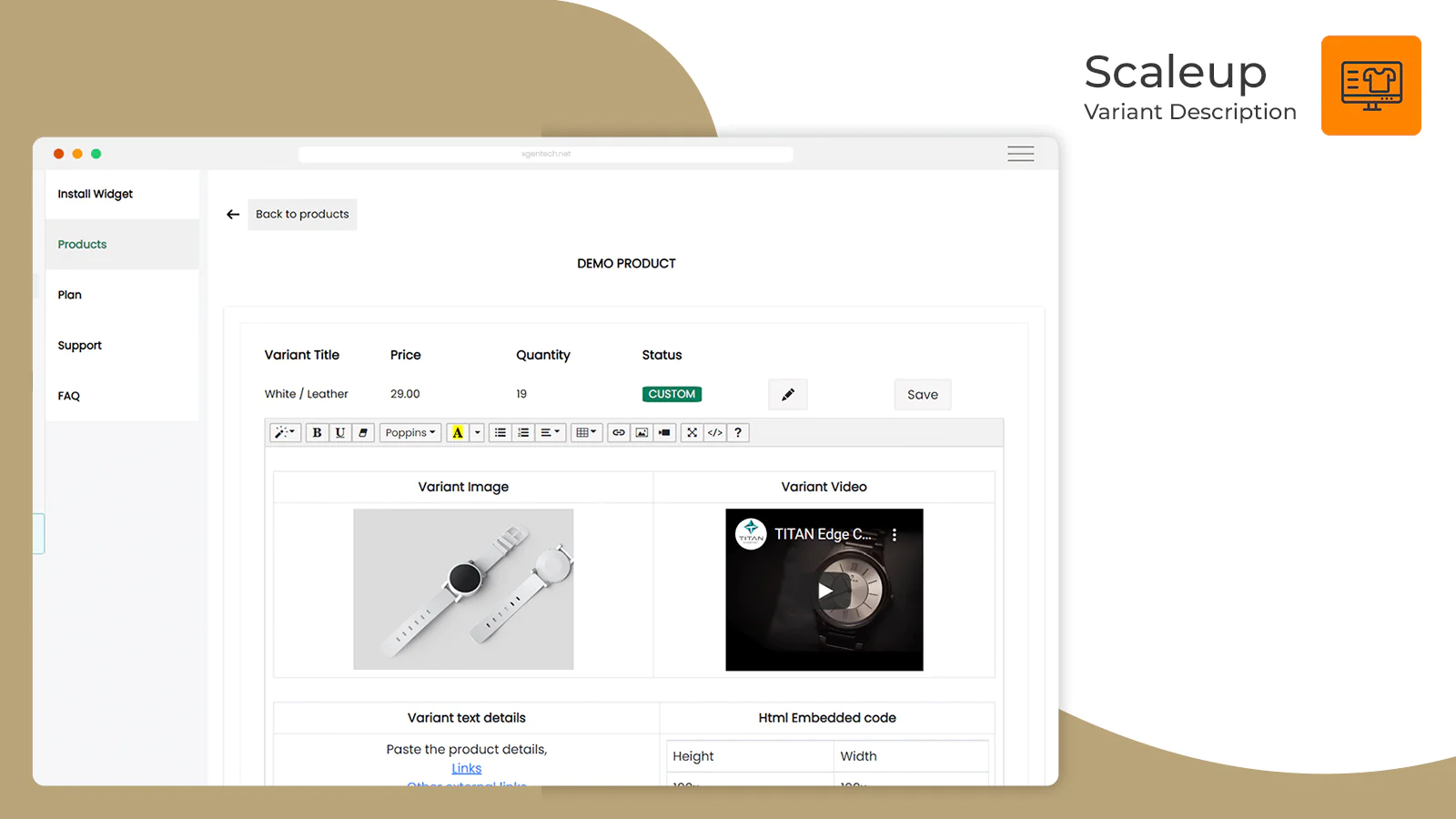Click the Html Embedded code header
The height and width of the screenshot is (819, 1456).
tap(827, 718)
